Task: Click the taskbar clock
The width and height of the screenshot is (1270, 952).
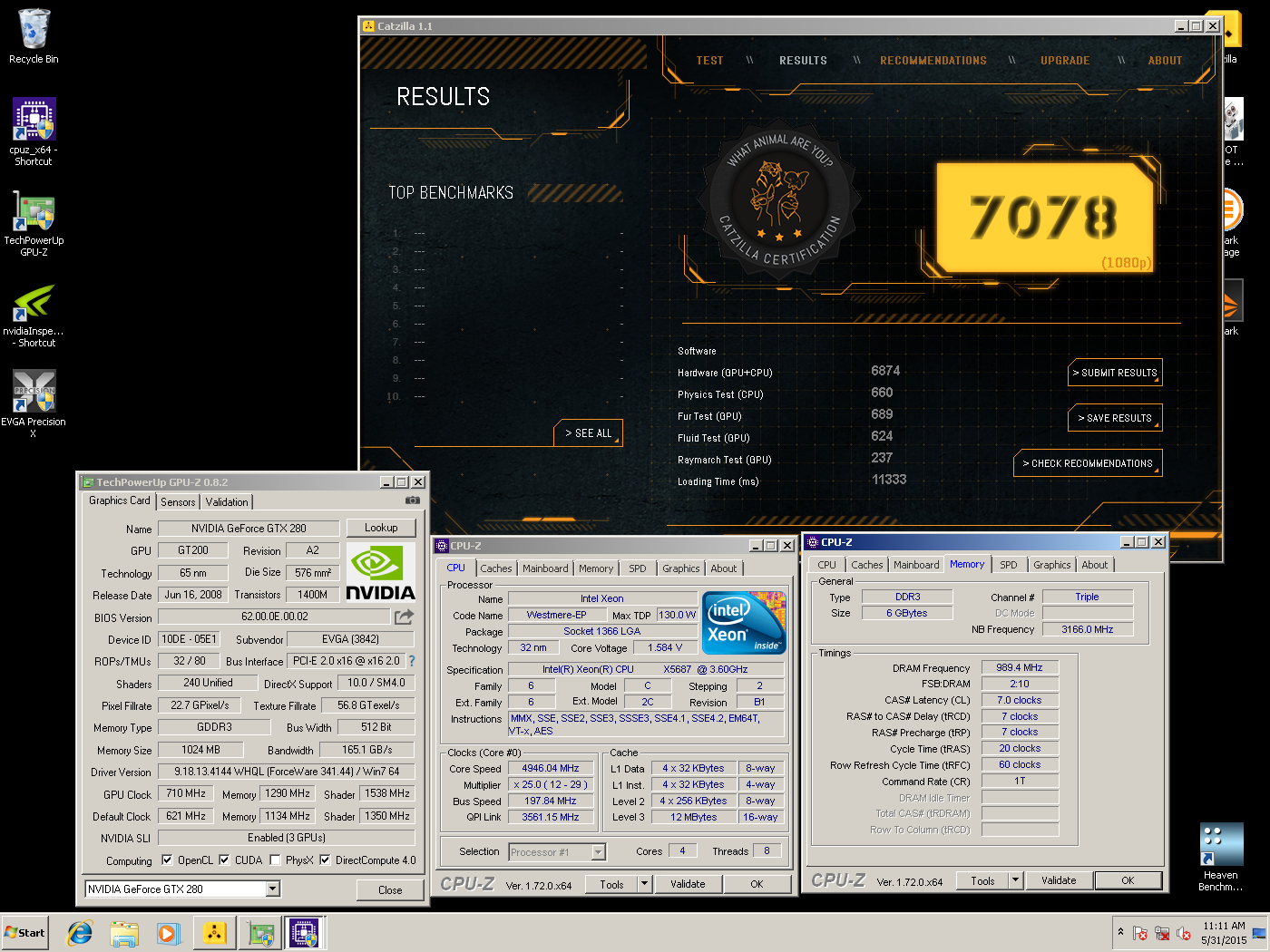Action: (1224, 933)
